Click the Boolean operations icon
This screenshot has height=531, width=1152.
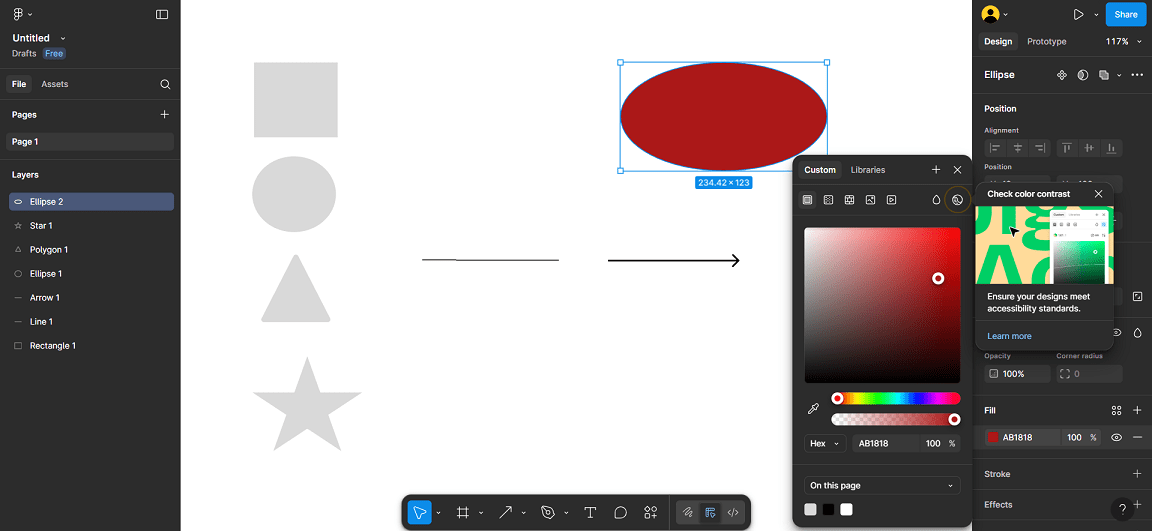pos(1104,75)
